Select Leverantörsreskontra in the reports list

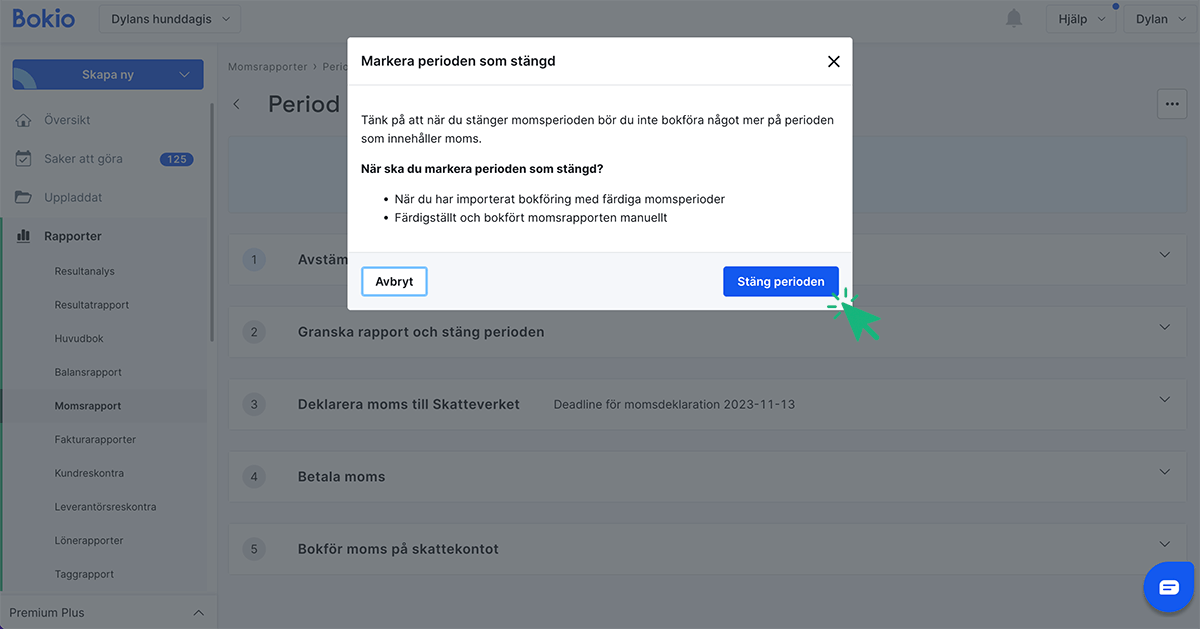pos(107,506)
